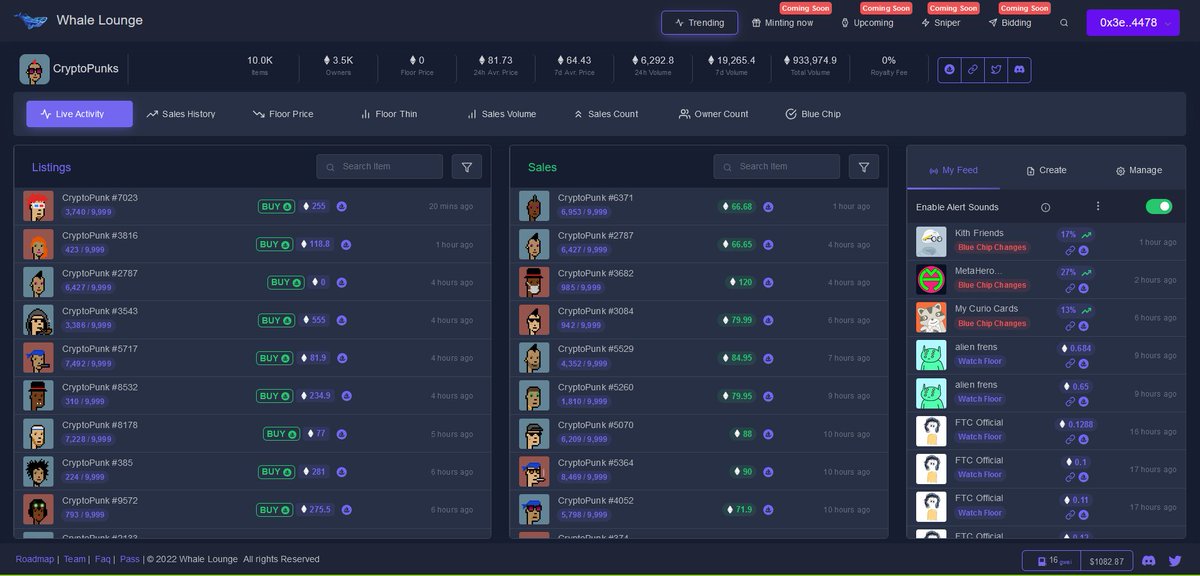
Task: Open the Listings filter funnel
Action: coord(467,167)
